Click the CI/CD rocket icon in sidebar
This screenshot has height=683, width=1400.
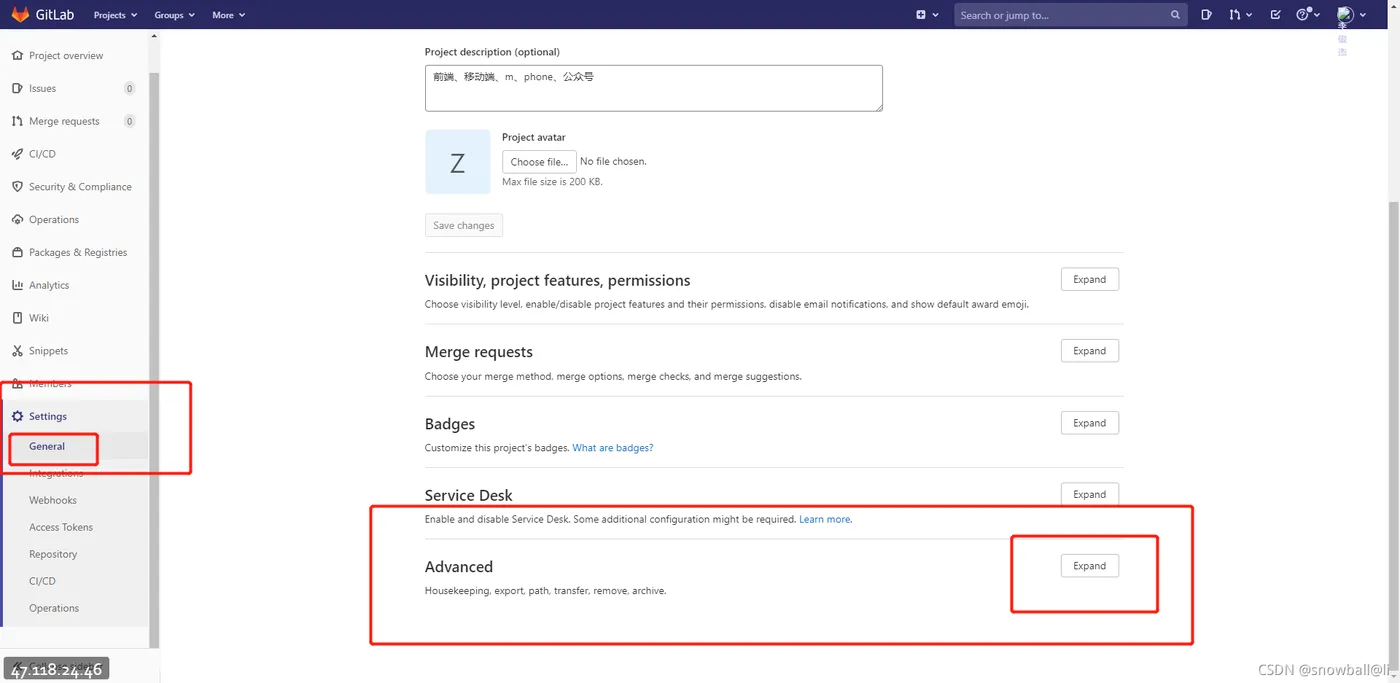(17, 154)
